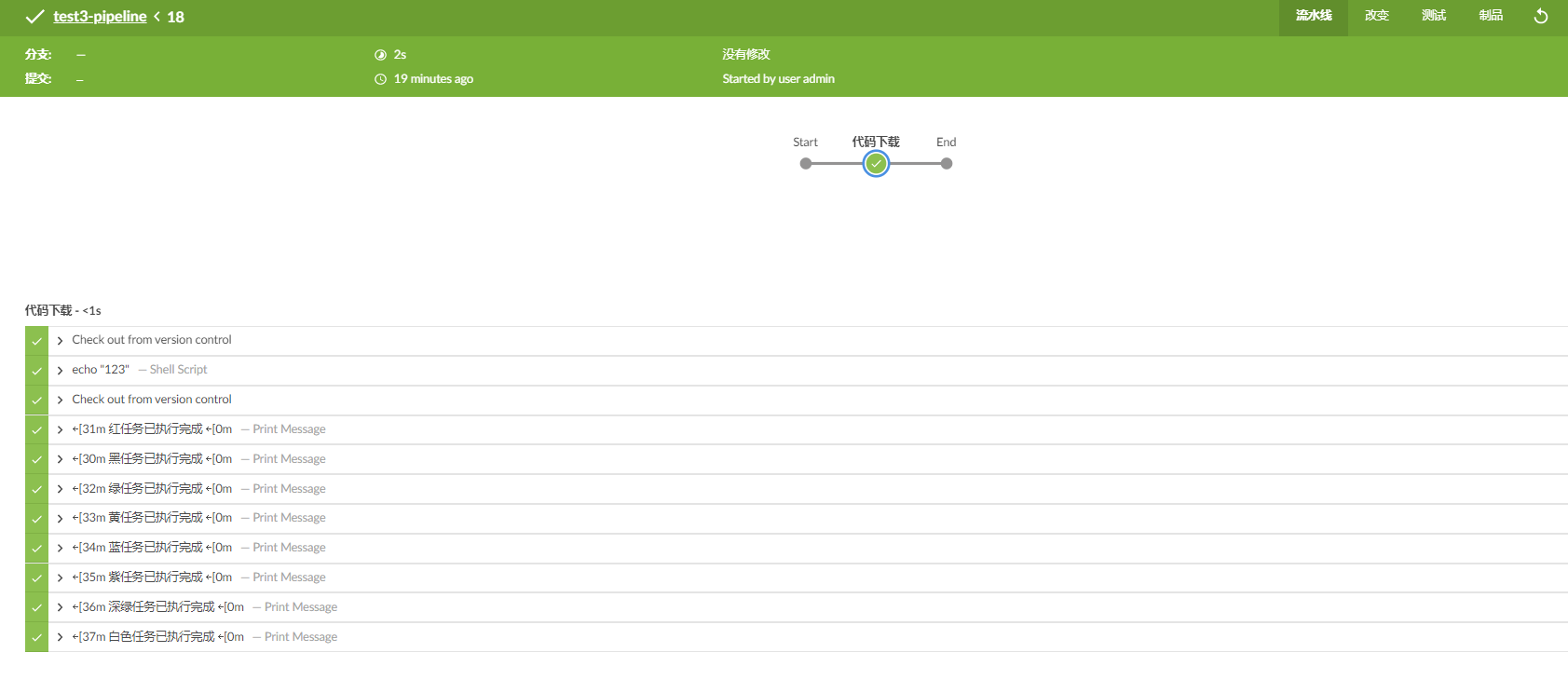The width and height of the screenshot is (1568, 693).
Task: Click the status check for the 白色任务已执行完成 step
Action: click(x=36, y=637)
